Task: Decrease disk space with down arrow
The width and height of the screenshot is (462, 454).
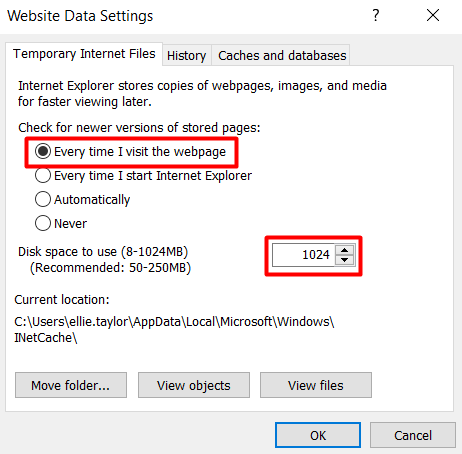Action: [x=345, y=260]
